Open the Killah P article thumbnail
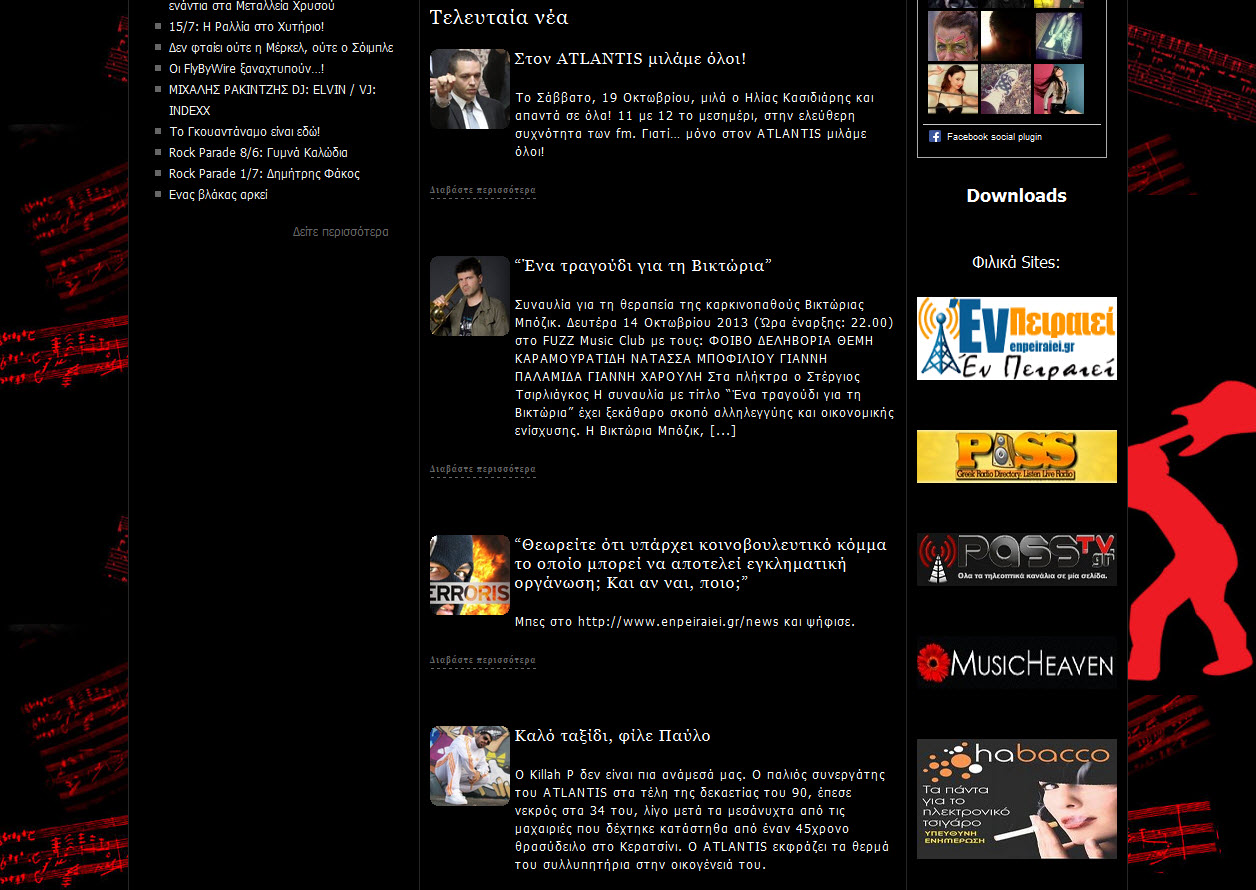Image resolution: width=1256 pixels, height=890 pixels. 469,766
